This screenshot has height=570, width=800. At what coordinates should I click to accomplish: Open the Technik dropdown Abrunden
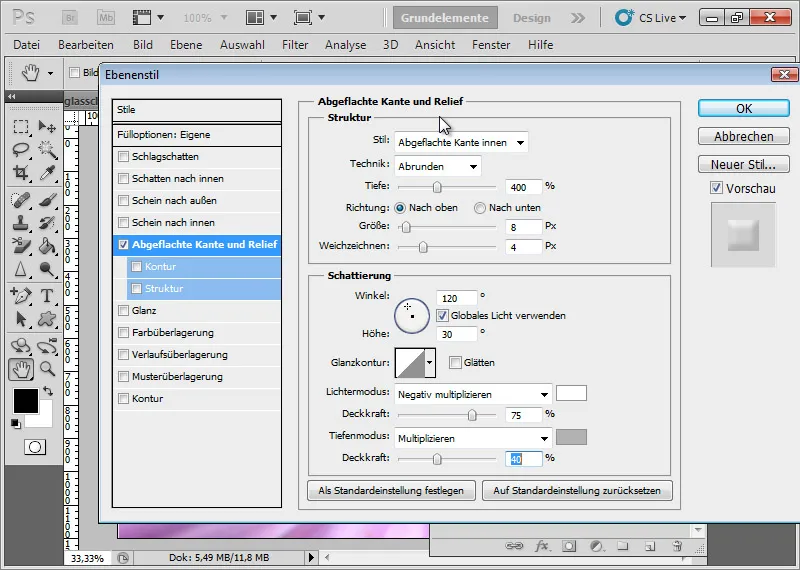pos(437,166)
